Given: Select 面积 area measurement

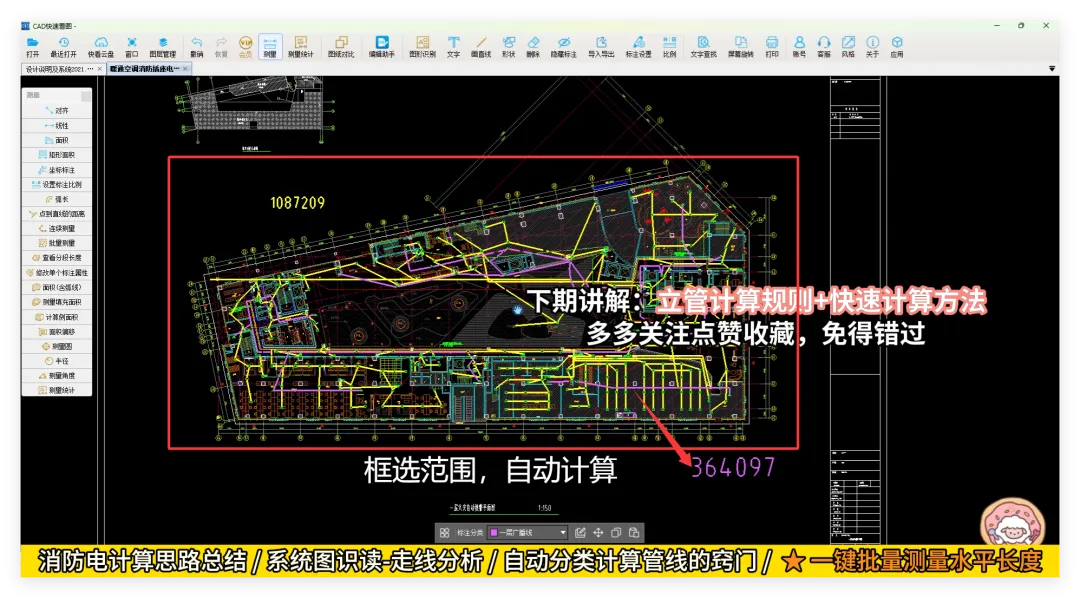Looking at the screenshot, I should tap(56, 141).
